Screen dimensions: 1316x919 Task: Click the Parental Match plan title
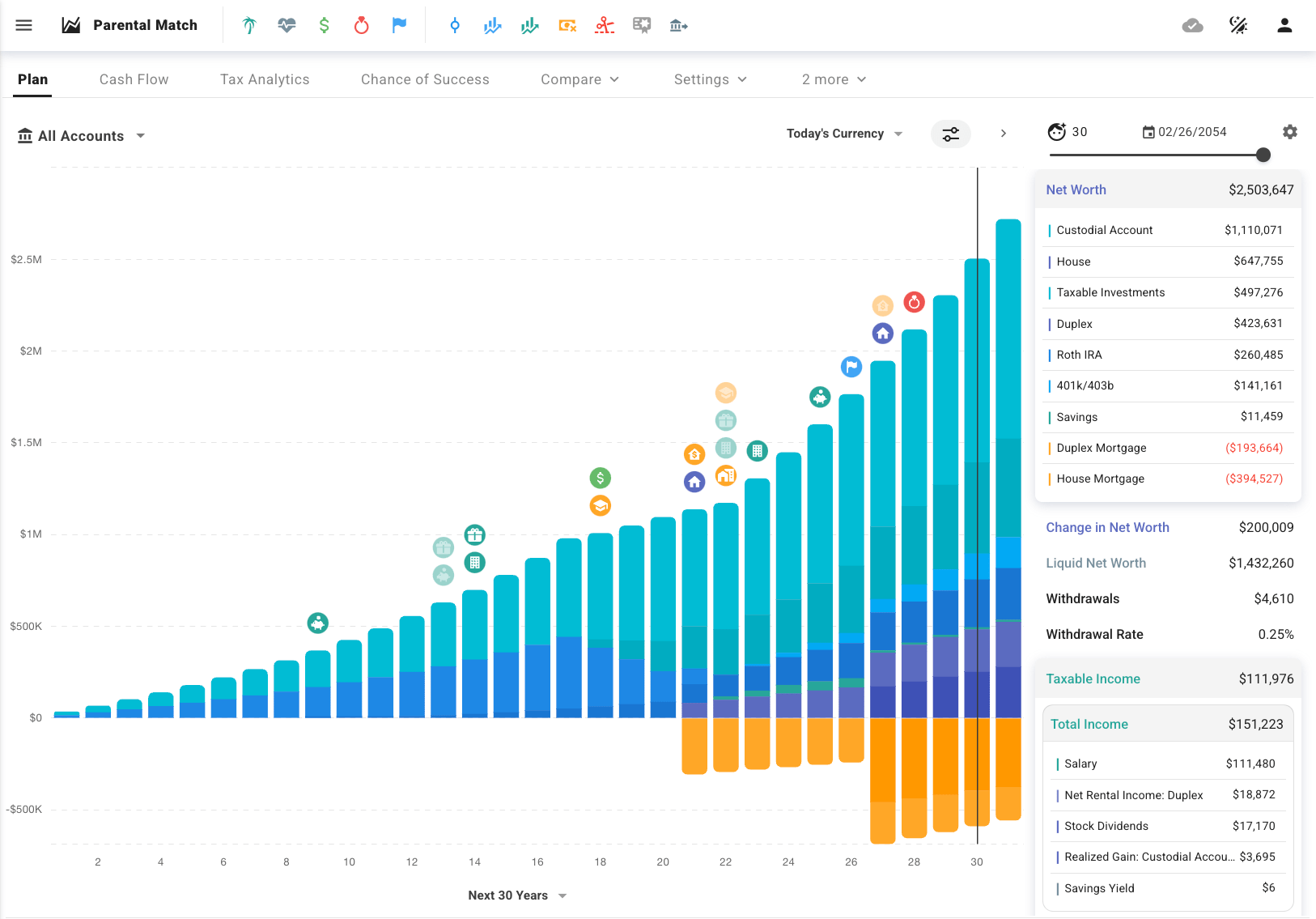145,25
